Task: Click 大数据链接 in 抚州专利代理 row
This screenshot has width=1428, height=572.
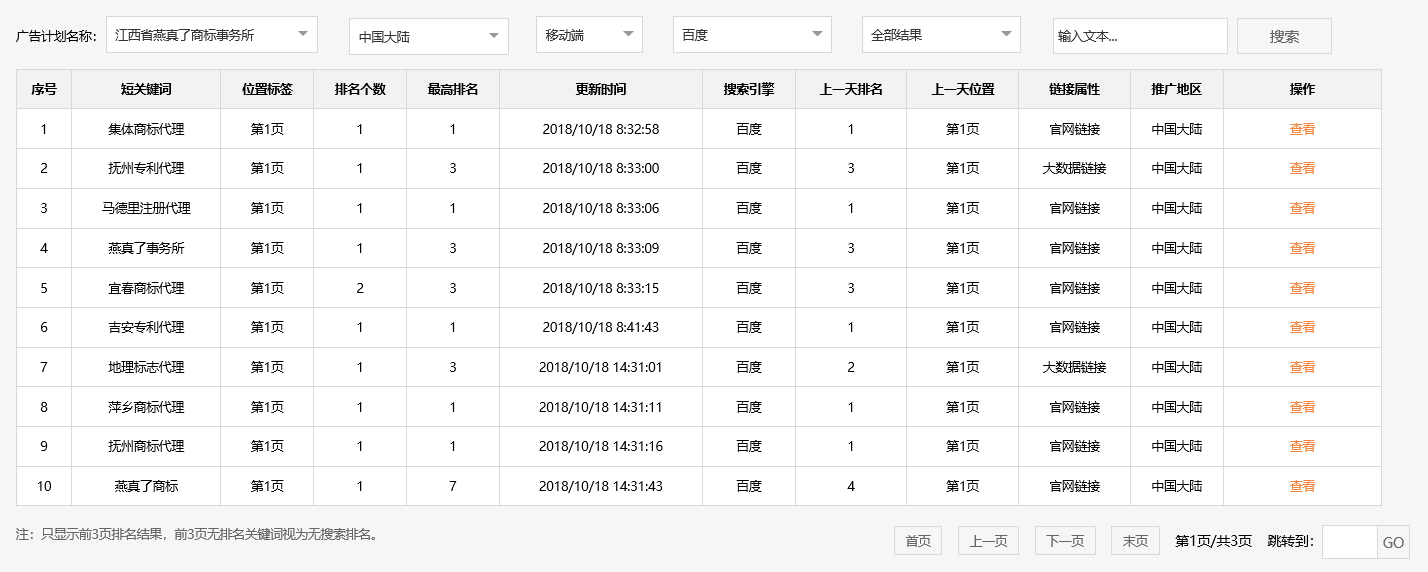Action: click(1075, 168)
